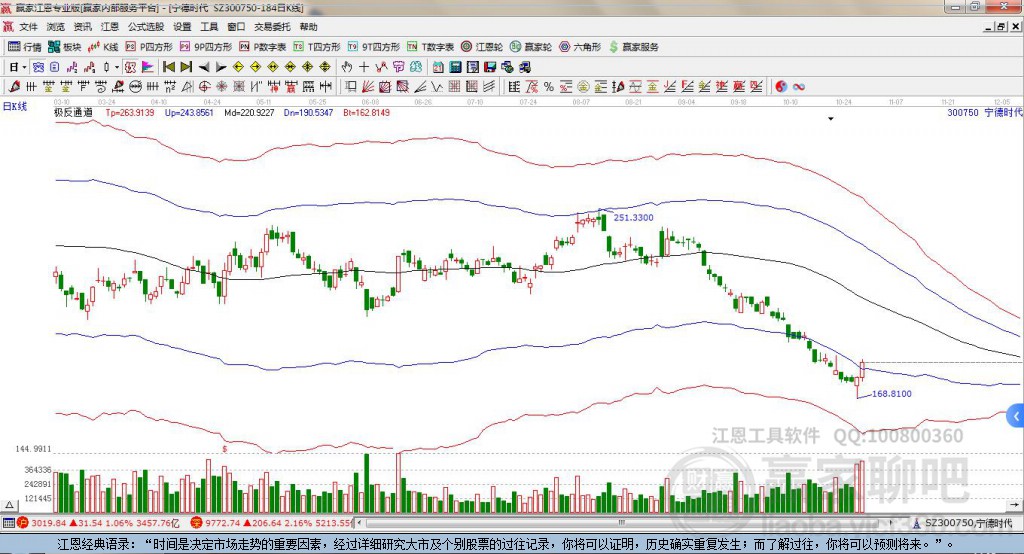Open the 六角形 hexagon tool
1024x554 pixels.
(x=580, y=47)
